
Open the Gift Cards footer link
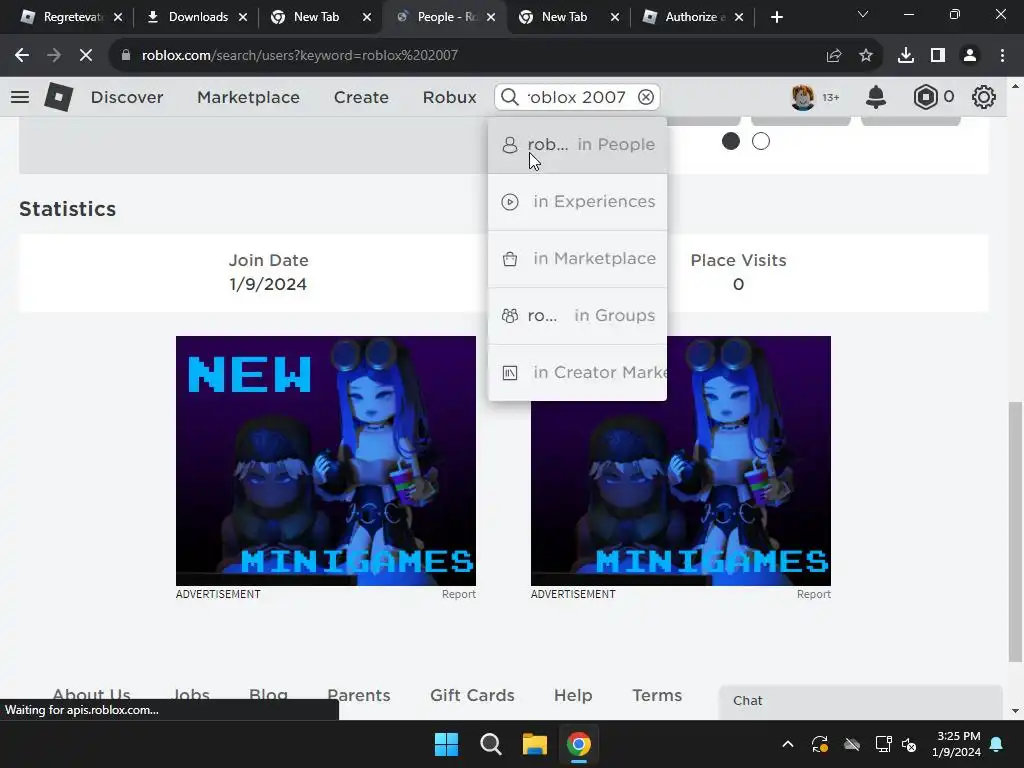pyautogui.click(x=472, y=696)
